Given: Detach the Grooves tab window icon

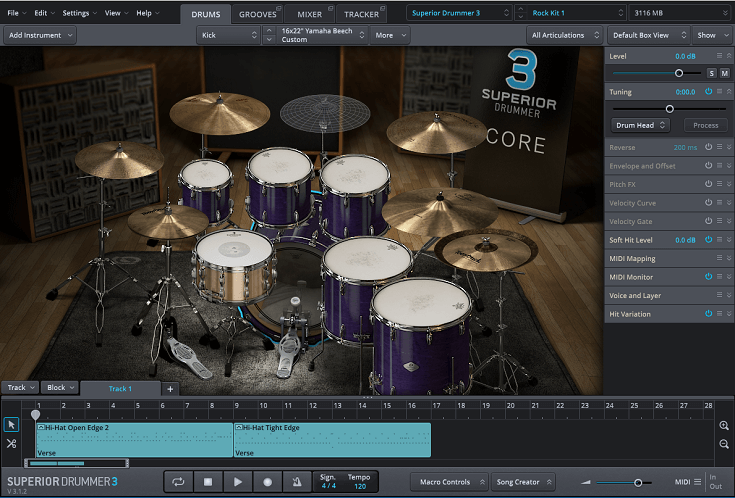Looking at the screenshot, I should point(278,8).
